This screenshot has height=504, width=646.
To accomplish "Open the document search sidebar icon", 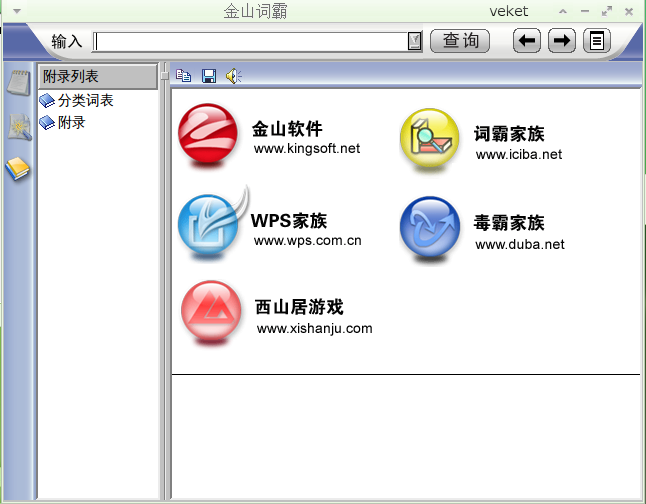I will [20, 127].
